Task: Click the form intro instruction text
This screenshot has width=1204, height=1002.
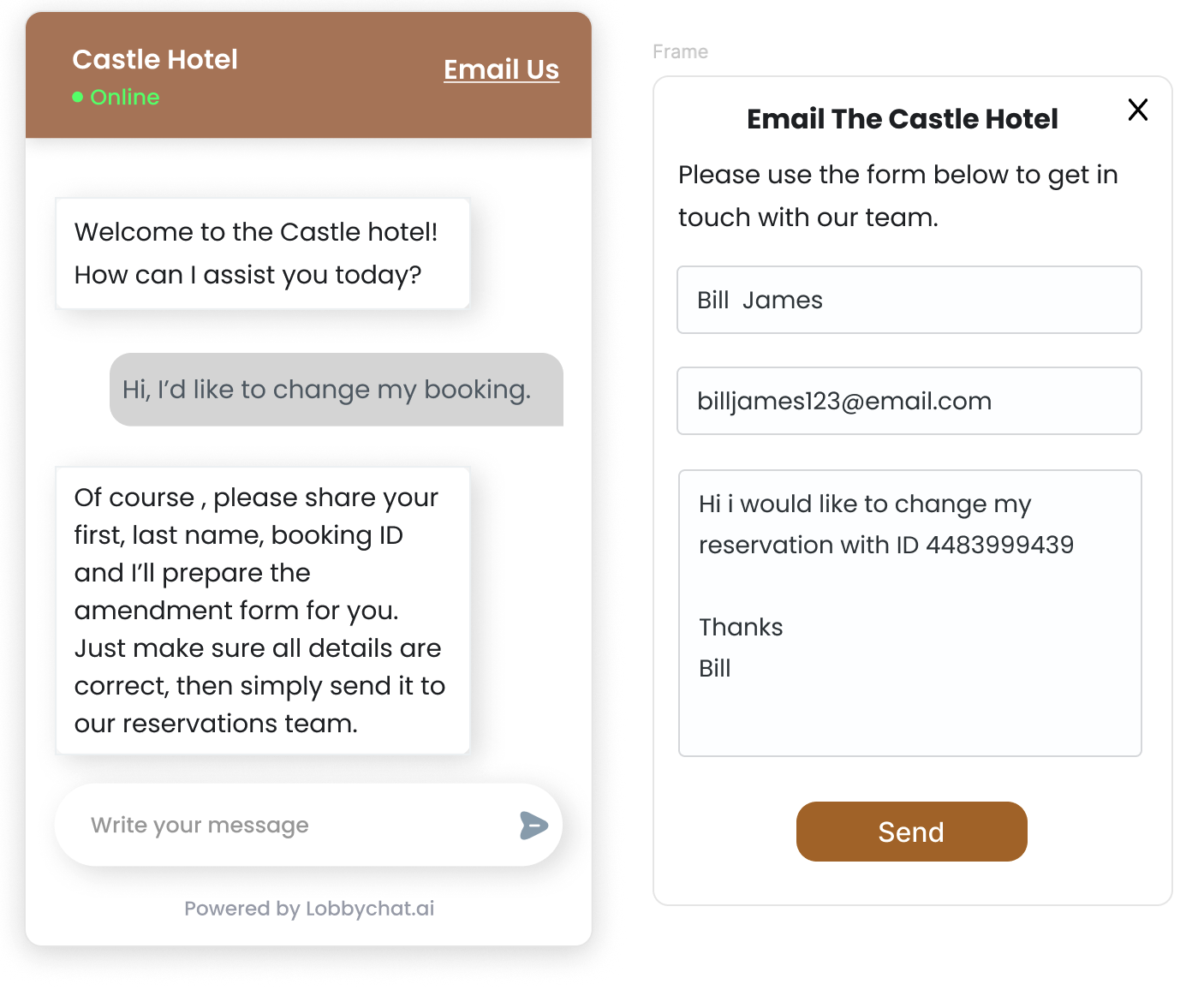Action: pos(897,195)
